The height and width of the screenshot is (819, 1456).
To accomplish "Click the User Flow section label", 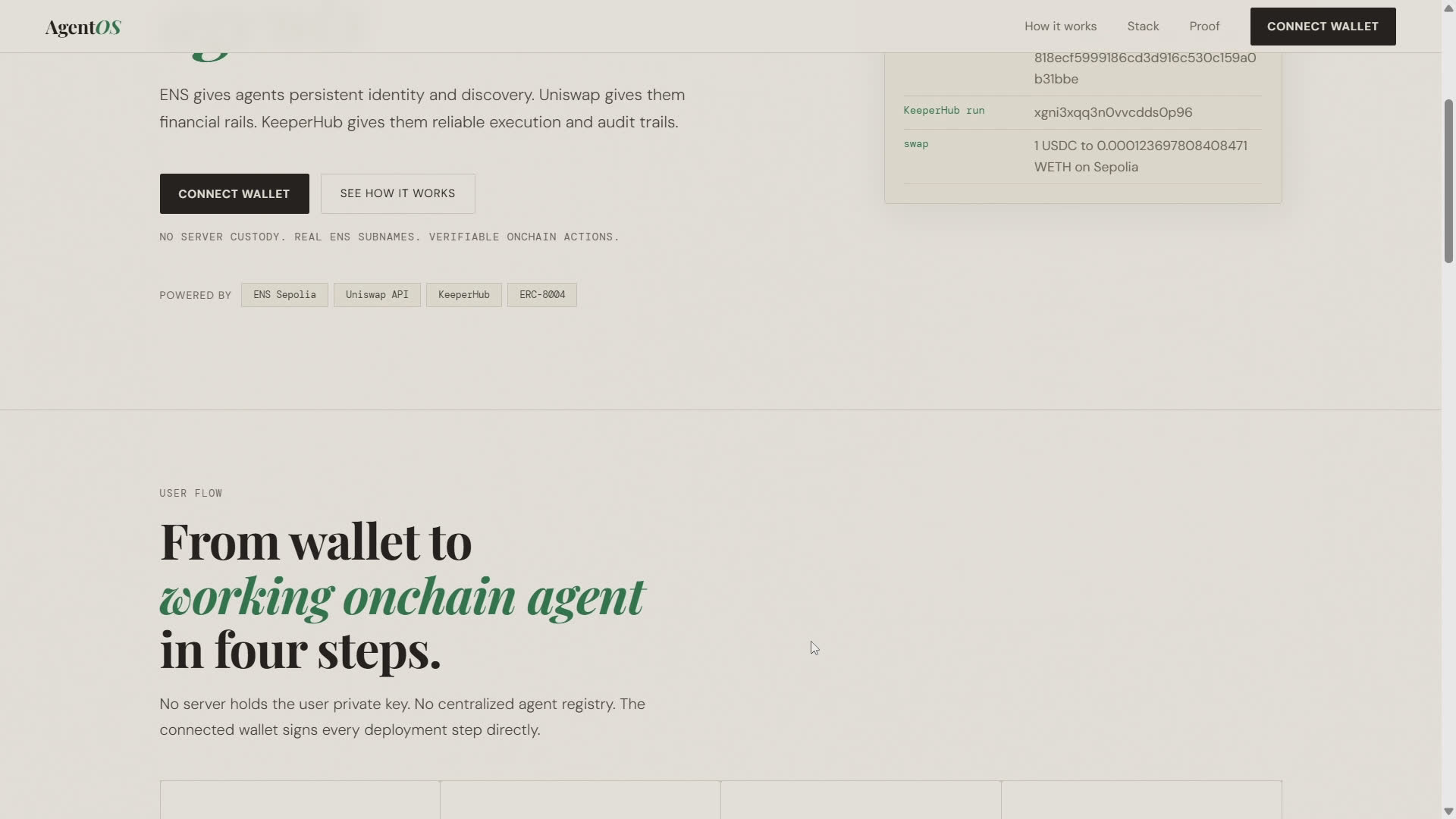I will (x=191, y=493).
